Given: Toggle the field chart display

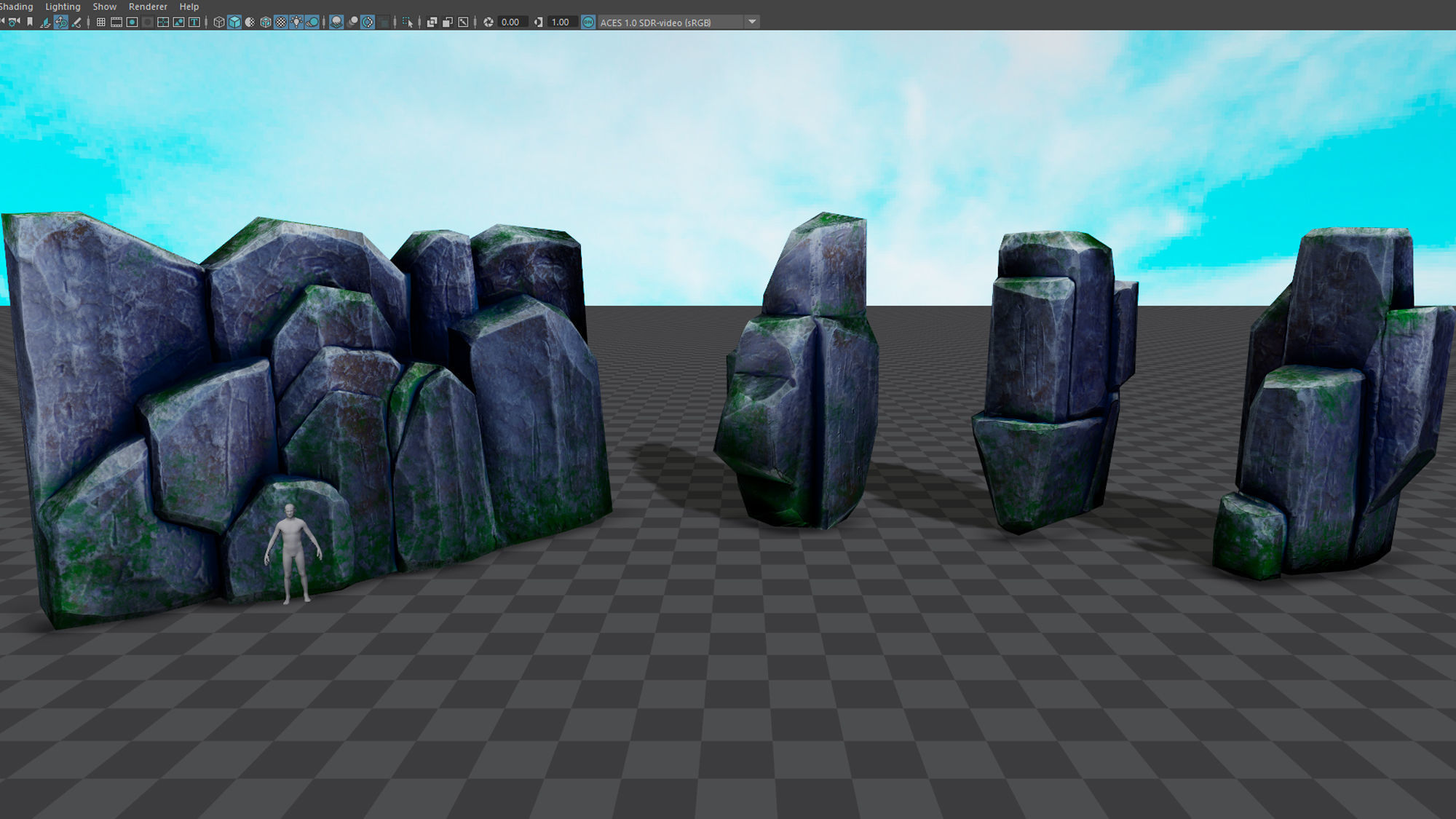Looking at the screenshot, I should click(x=163, y=23).
